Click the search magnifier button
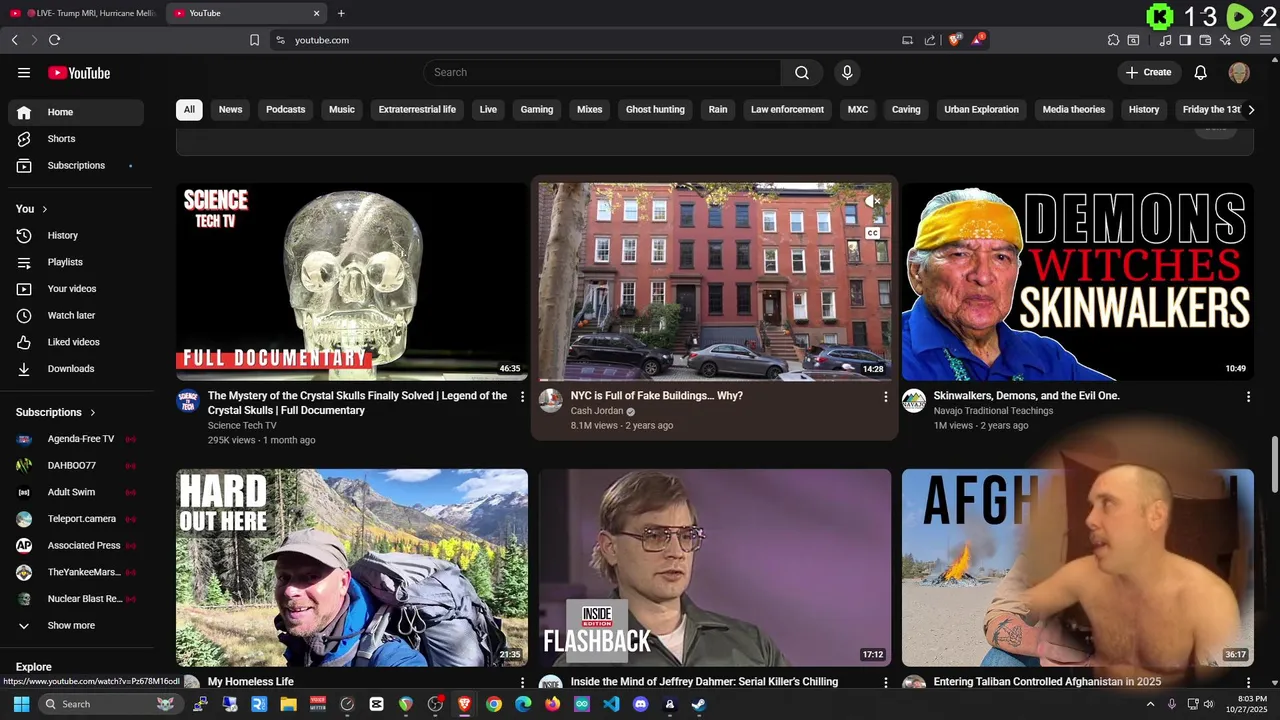 click(802, 73)
